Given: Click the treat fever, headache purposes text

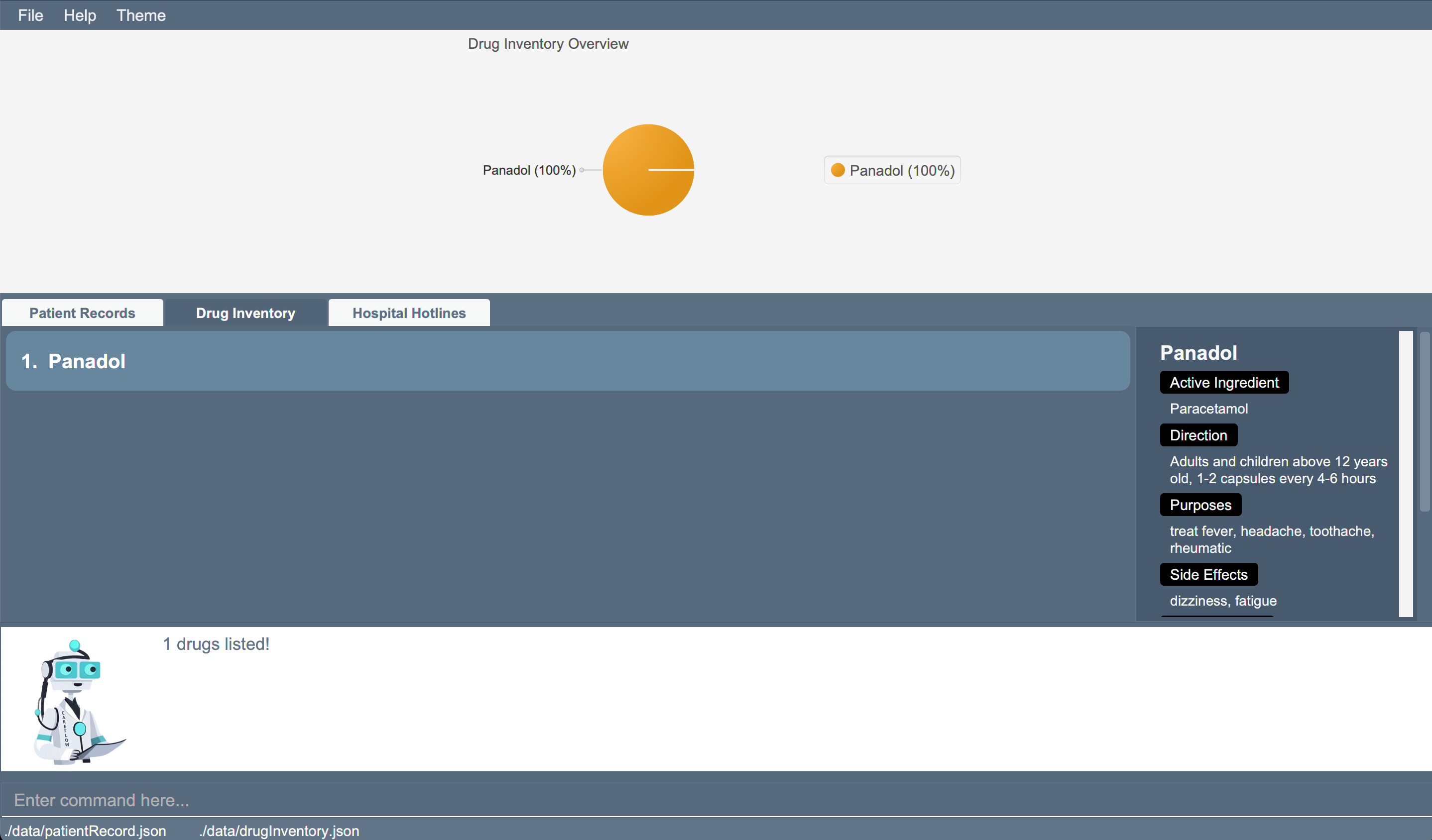Looking at the screenshot, I should (x=1272, y=539).
